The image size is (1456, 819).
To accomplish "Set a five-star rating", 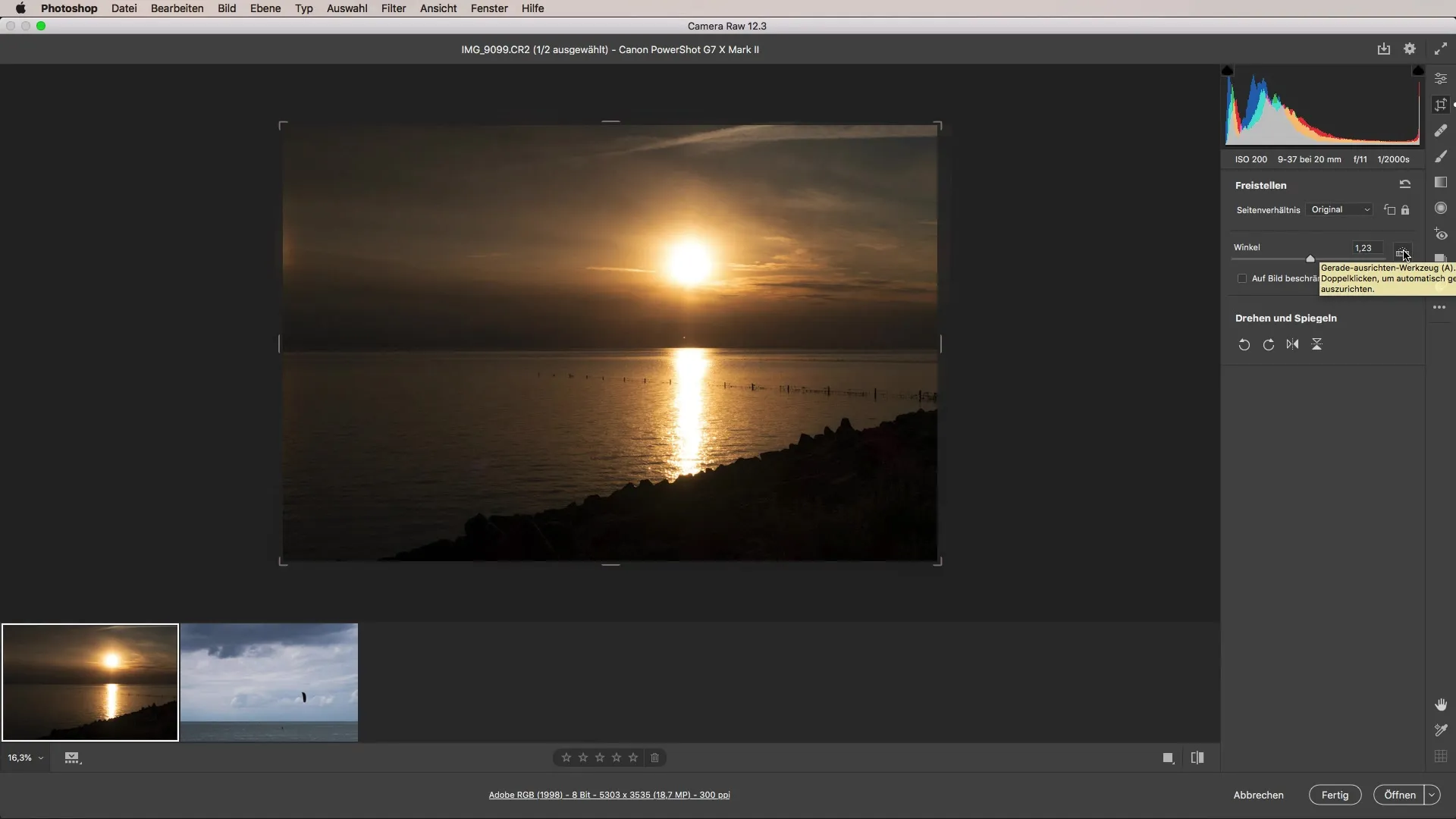I will point(633,758).
